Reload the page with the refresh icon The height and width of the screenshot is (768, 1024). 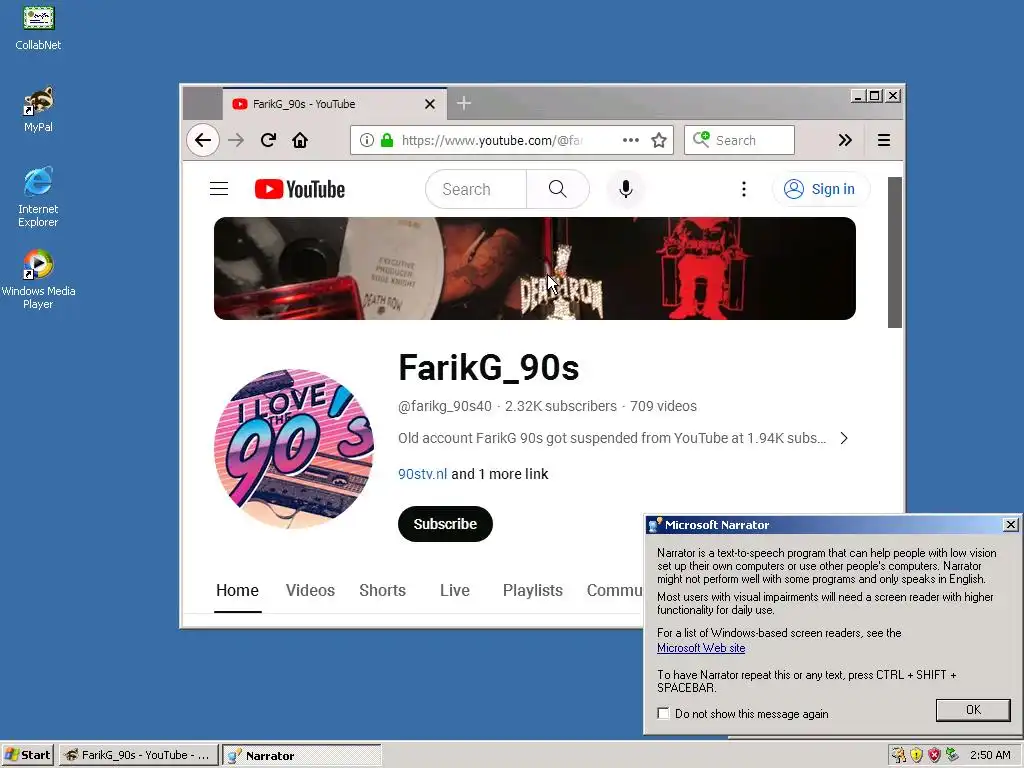pyautogui.click(x=268, y=140)
